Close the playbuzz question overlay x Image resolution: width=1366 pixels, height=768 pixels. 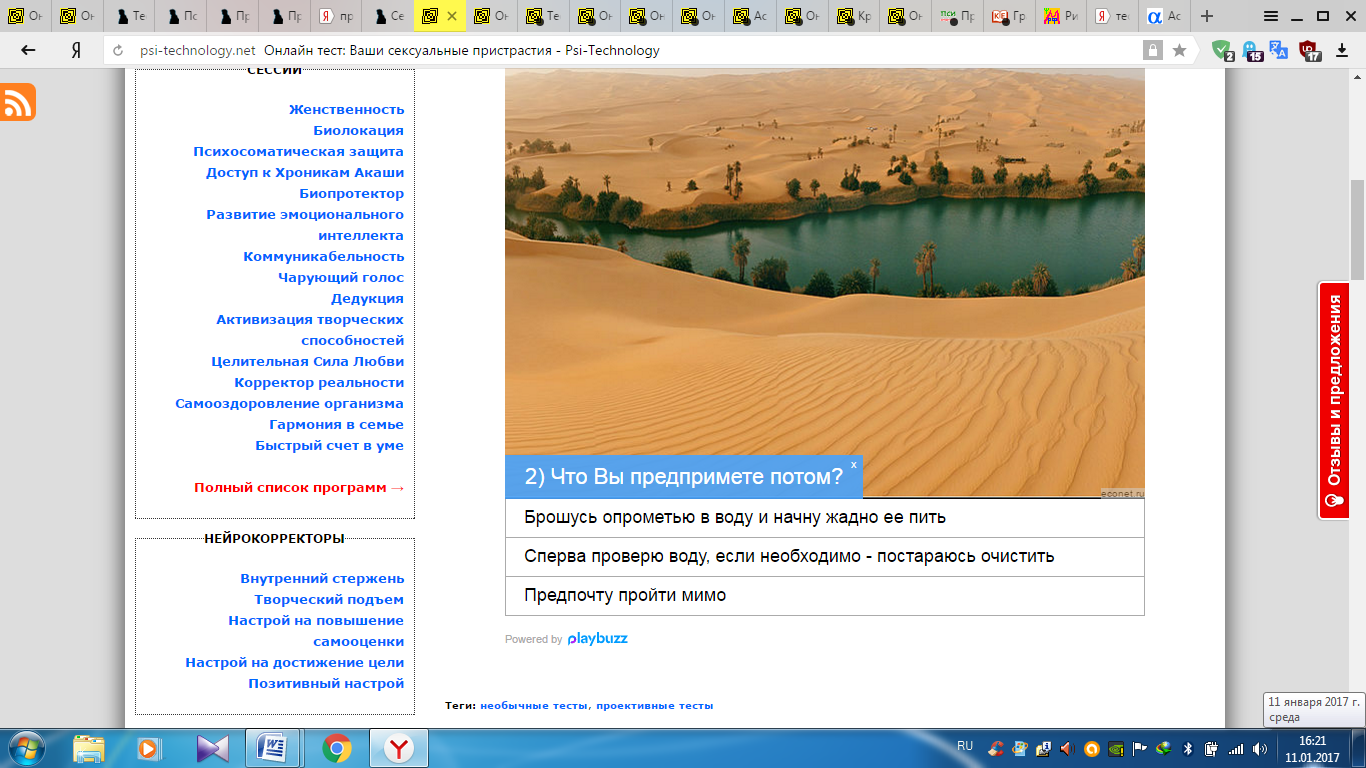[x=854, y=465]
